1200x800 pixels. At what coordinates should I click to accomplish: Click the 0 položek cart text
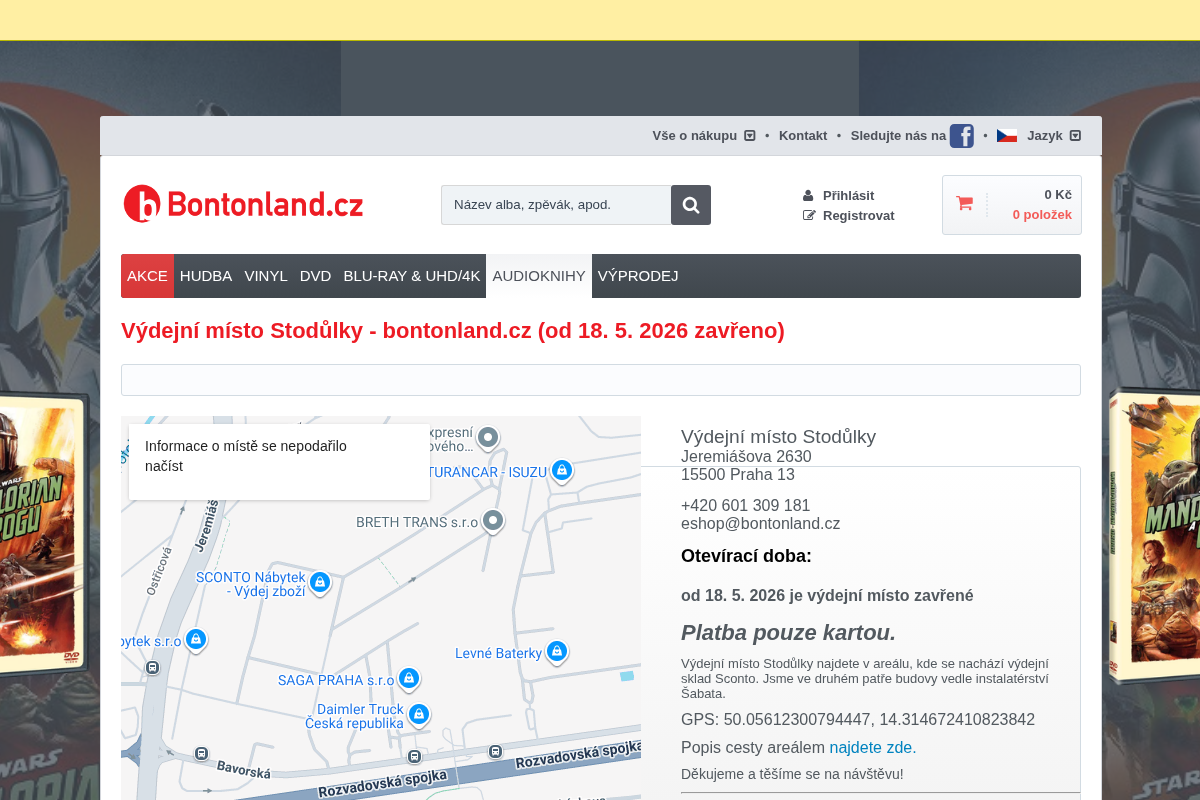click(x=1042, y=215)
